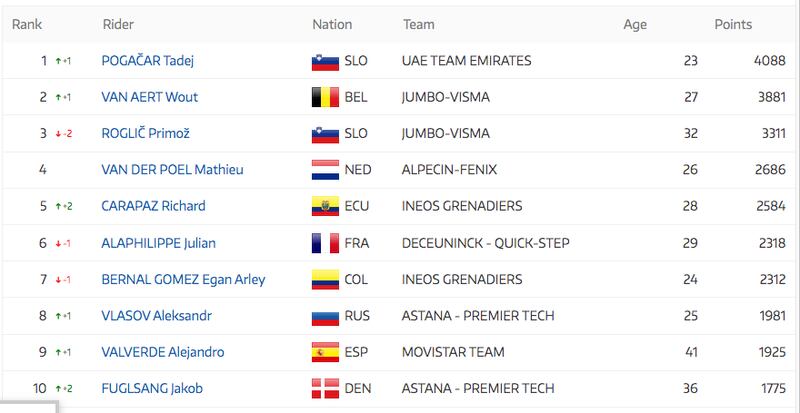Click BERNAL GOMEZ Egan Arley link
Screen dimensions: 800x413
tap(183, 280)
